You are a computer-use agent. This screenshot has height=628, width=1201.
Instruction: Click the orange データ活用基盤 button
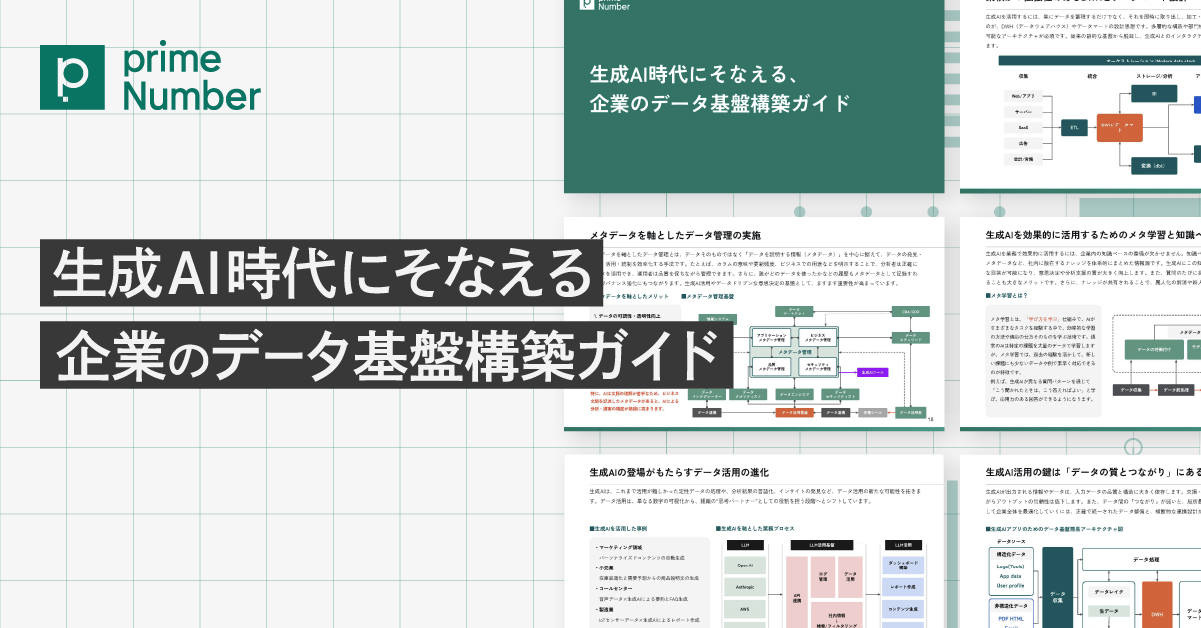click(x=795, y=412)
